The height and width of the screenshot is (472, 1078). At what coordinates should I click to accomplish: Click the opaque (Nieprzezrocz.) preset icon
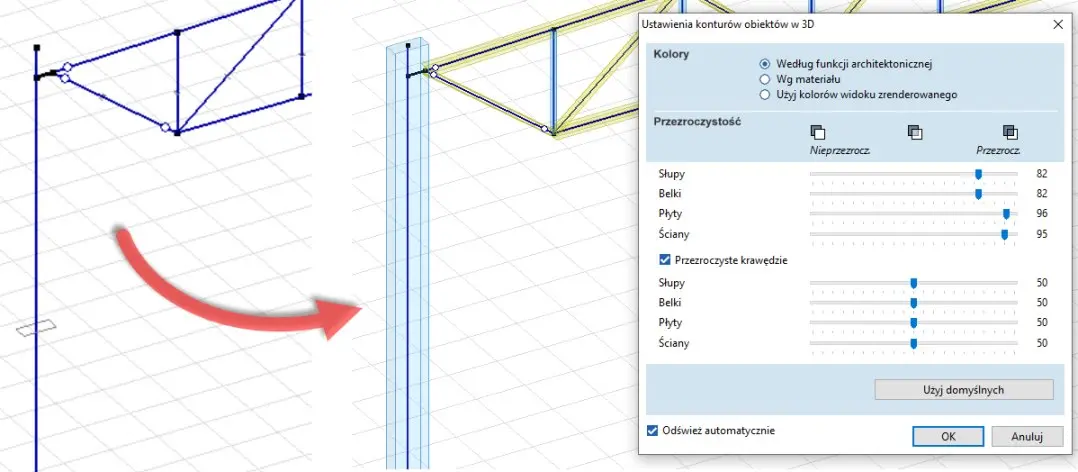(817, 132)
